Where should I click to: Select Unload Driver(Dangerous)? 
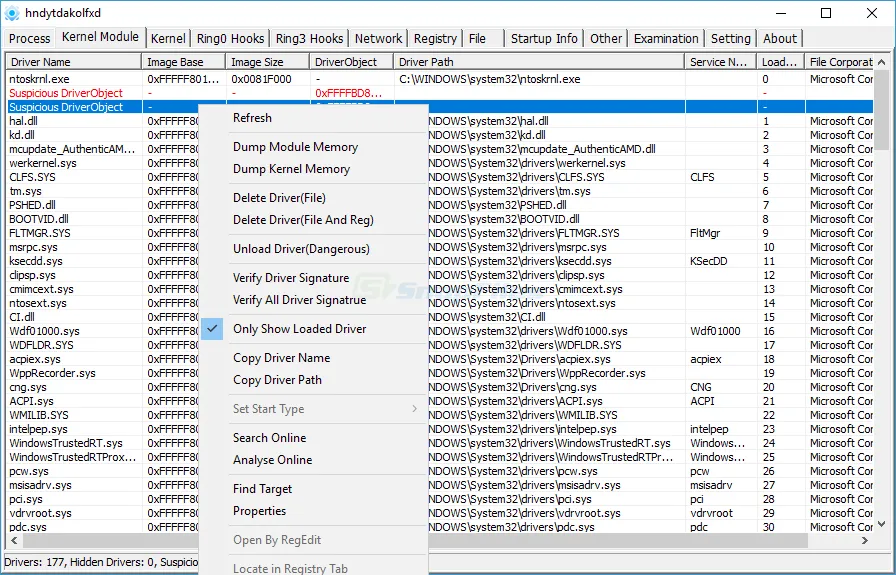(x=313, y=249)
